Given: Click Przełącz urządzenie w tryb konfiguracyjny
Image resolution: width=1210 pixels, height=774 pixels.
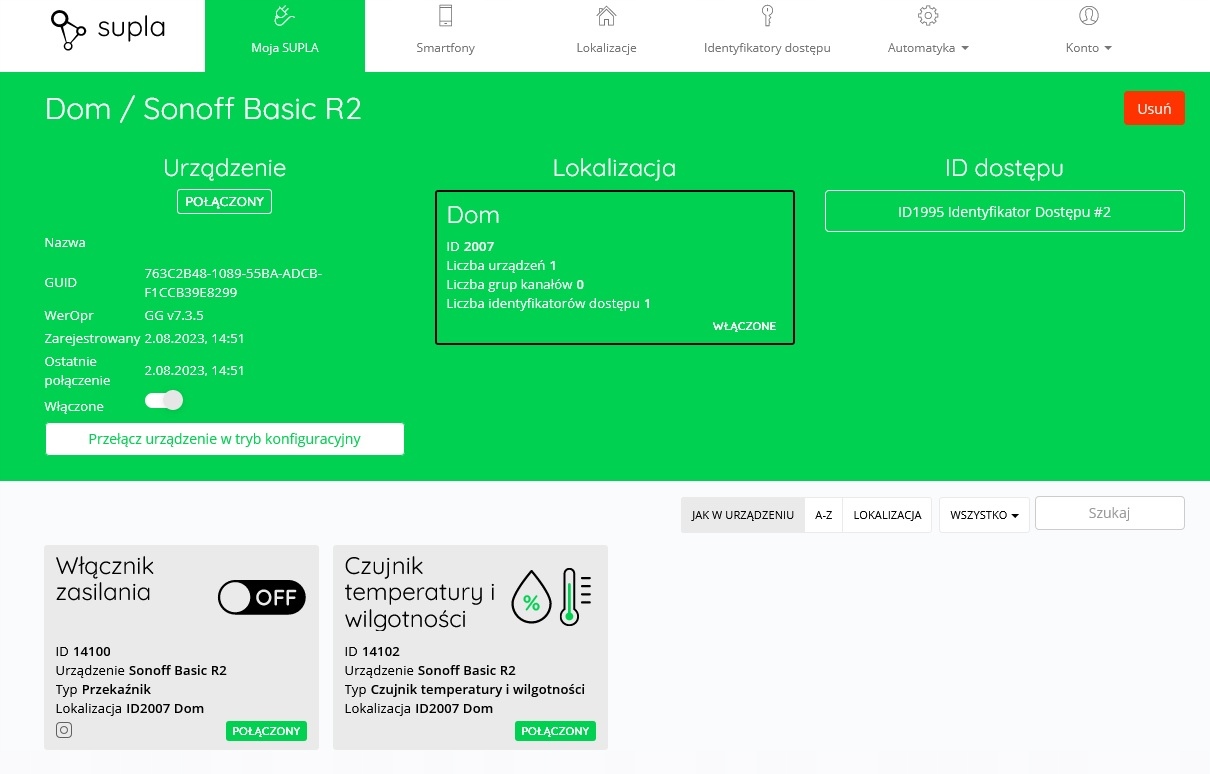Looking at the screenshot, I should pyautogui.click(x=225, y=439).
